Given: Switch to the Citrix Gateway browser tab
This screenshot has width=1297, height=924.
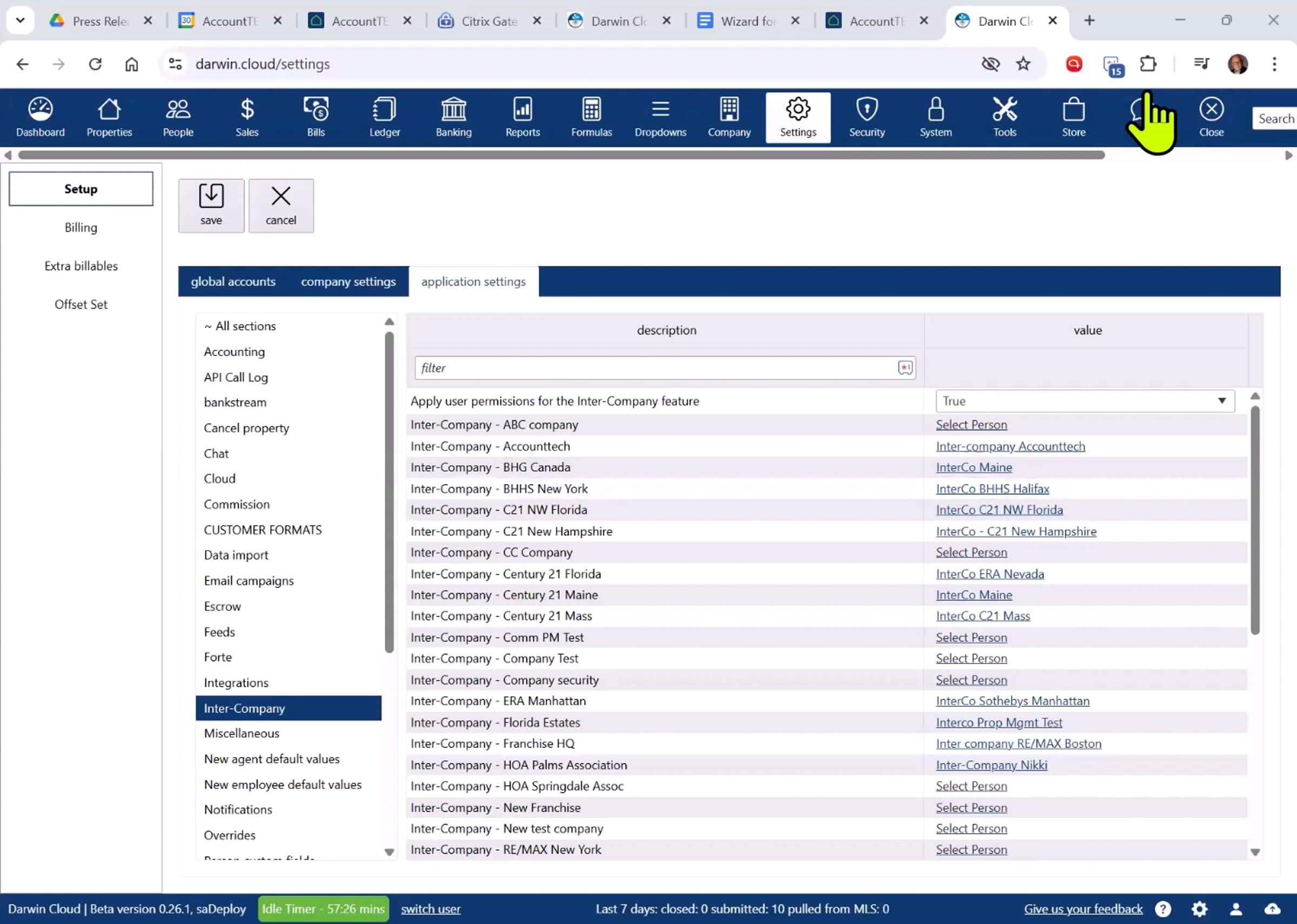Looking at the screenshot, I should pos(489,21).
